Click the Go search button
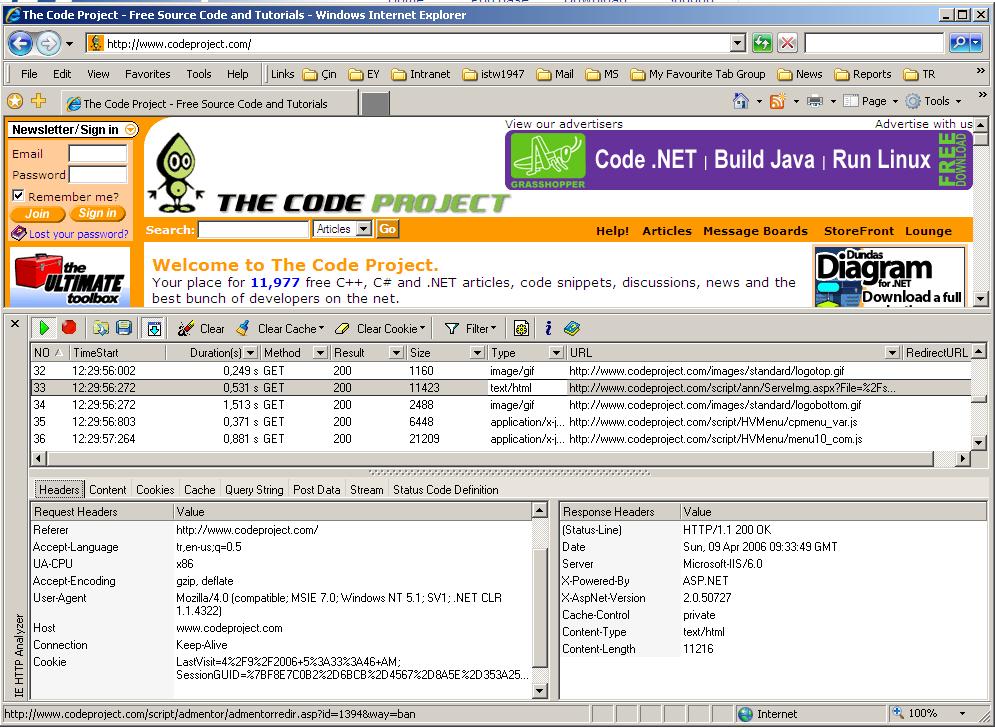995x728 pixels. (x=388, y=229)
